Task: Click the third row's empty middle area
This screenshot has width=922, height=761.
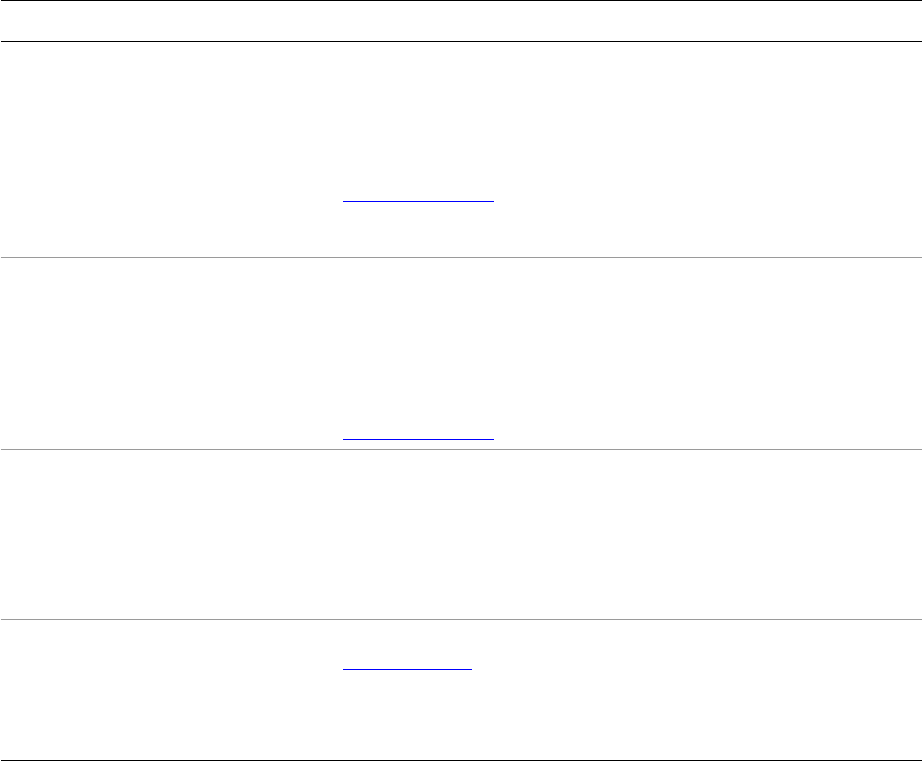Action: click(420, 534)
